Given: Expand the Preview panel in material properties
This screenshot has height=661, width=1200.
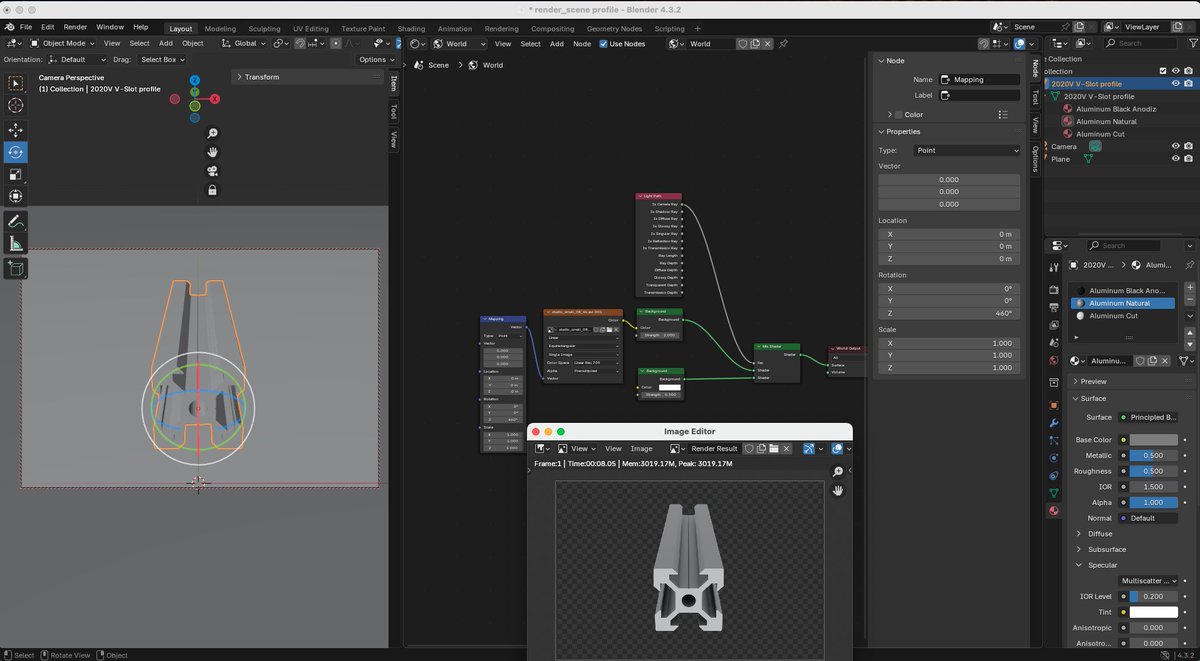Looking at the screenshot, I should [1094, 381].
